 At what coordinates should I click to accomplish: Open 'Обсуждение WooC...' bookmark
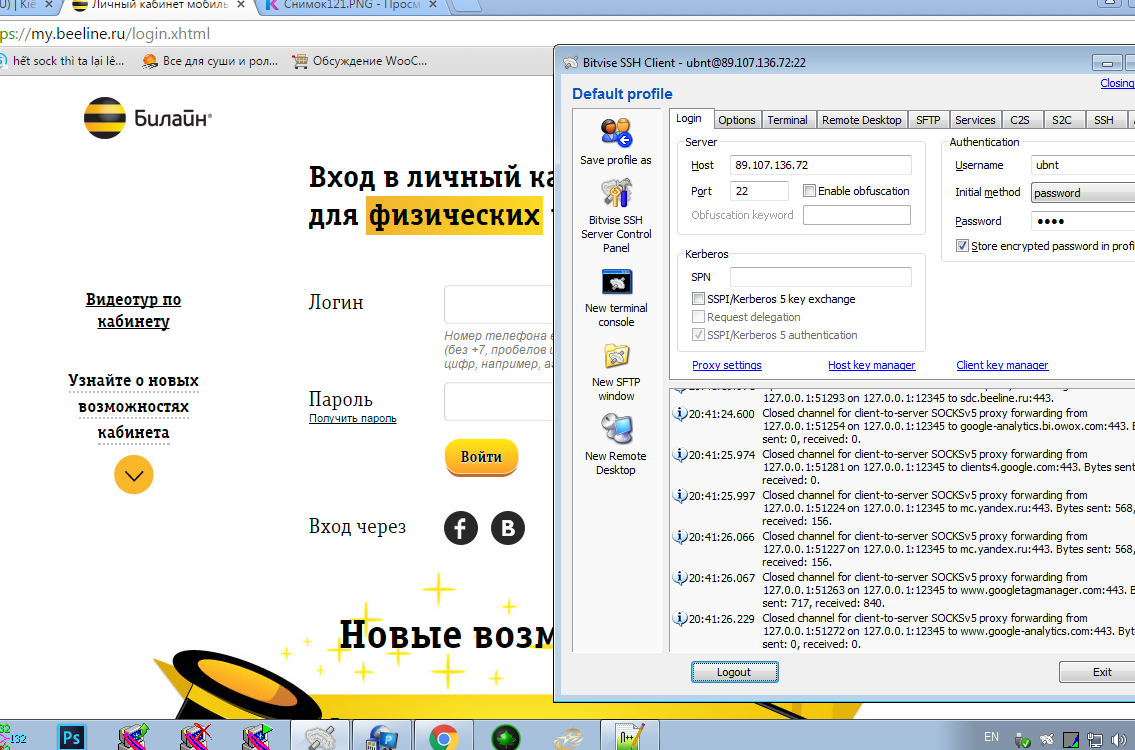[x=360, y=61]
